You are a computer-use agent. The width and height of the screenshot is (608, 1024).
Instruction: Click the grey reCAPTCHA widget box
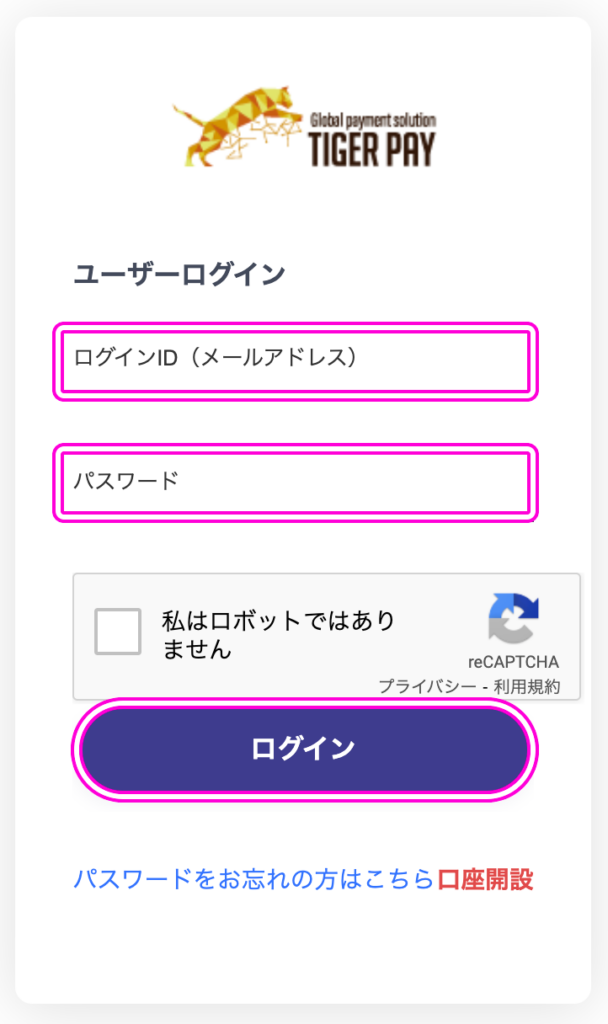pos(327,636)
